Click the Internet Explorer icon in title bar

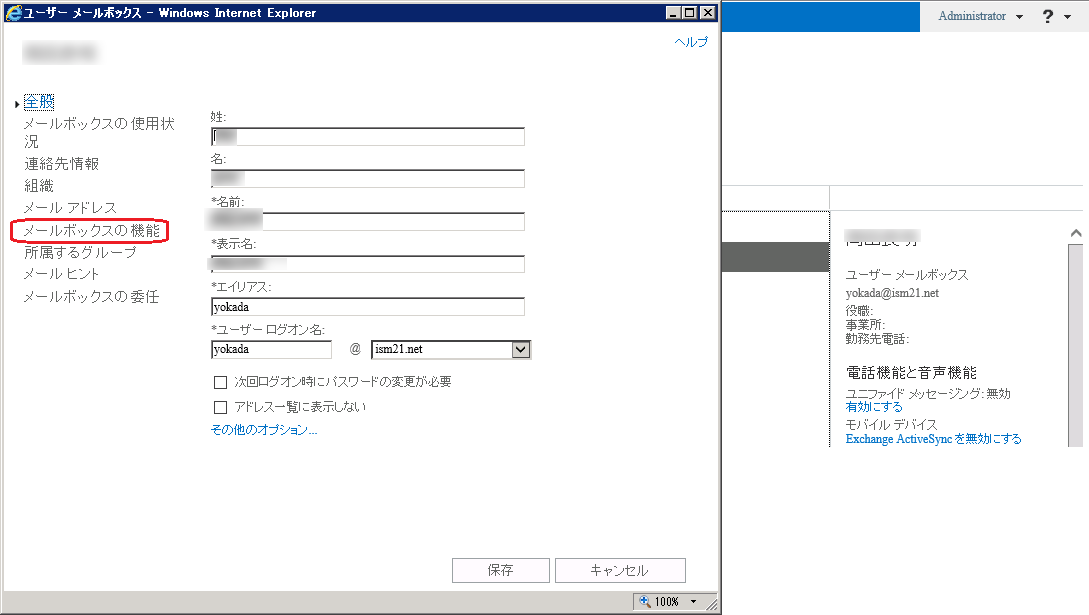pos(13,13)
